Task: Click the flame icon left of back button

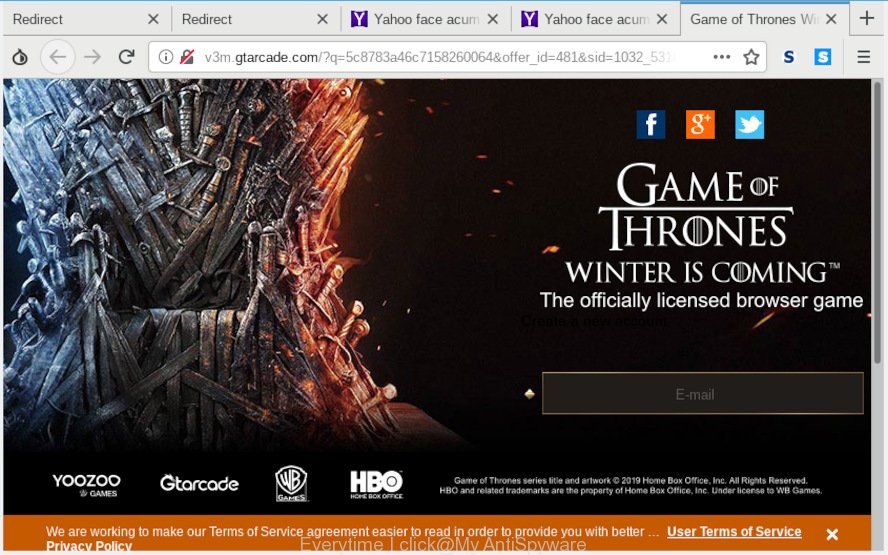Action: (x=20, y=57)
